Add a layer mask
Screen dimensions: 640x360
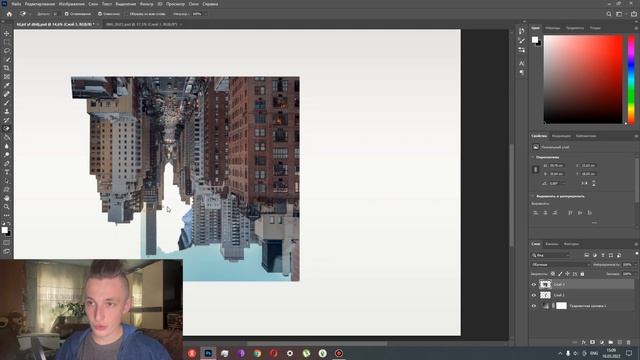click(x=593, y=342)
